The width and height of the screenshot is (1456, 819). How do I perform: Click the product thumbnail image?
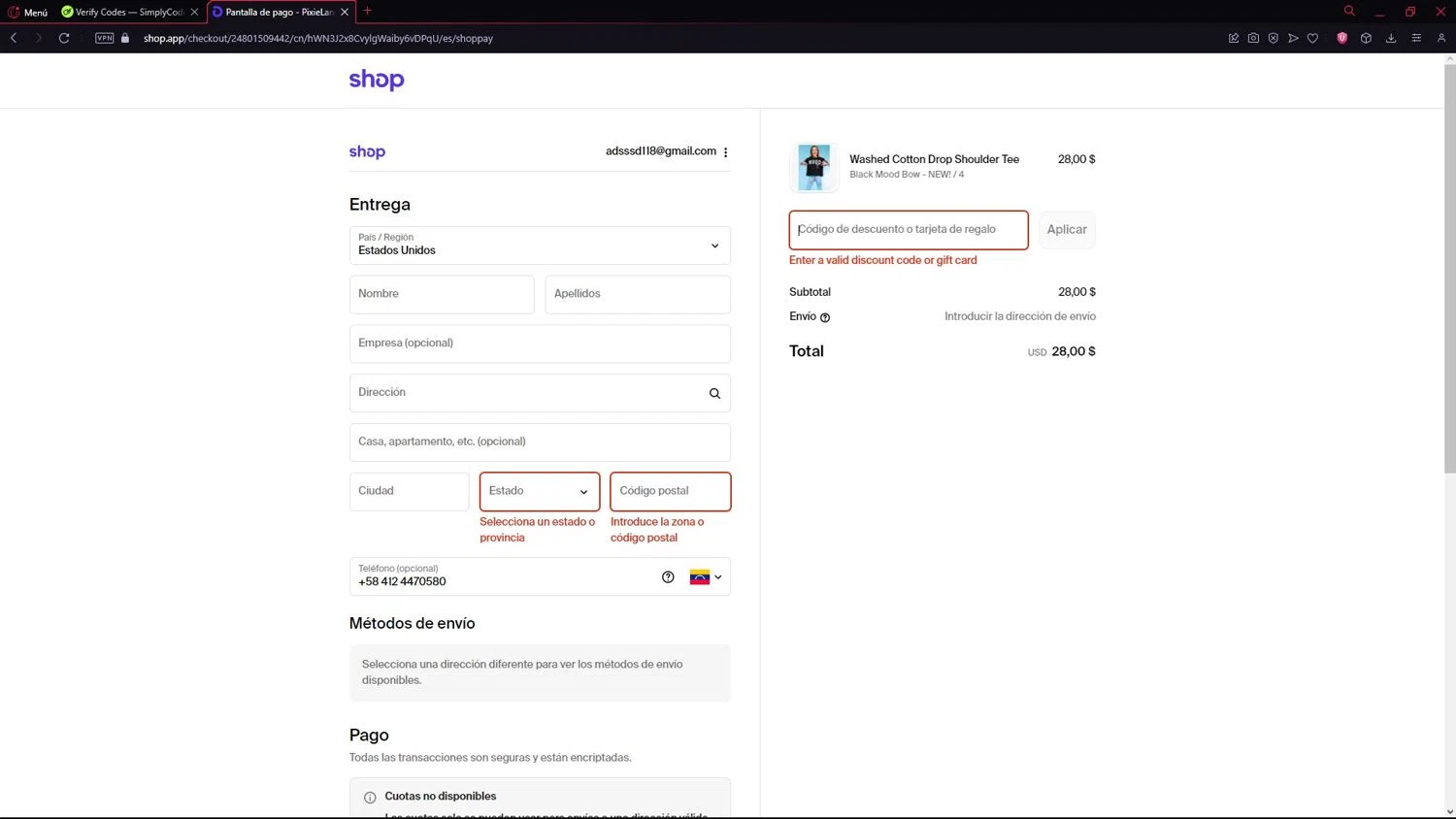pos(814,167)
